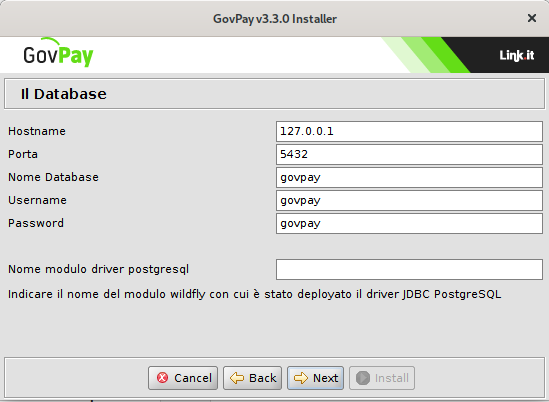This screenshot has width=549, height=402.
Task: Click the "Password" label
Action: click(x=36, y=223)
